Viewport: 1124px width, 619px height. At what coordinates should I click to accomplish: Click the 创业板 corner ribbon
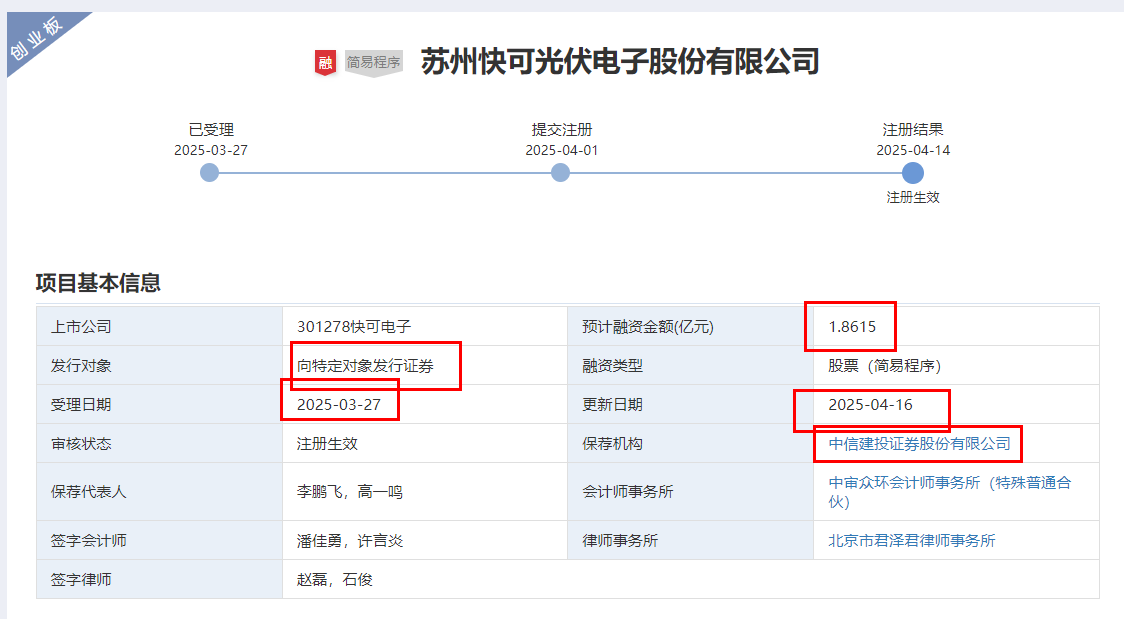point(38,39)
